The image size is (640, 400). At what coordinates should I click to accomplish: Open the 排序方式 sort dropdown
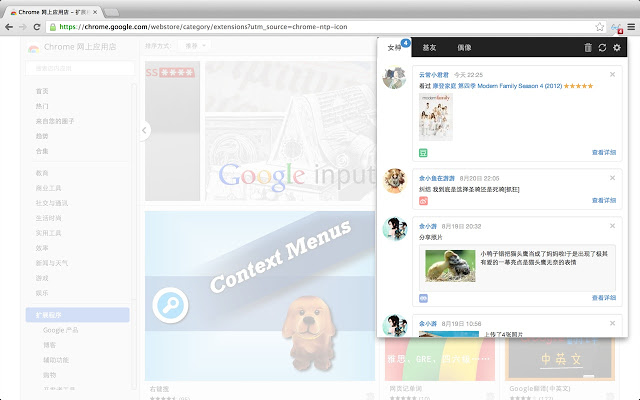click(195, 46)
